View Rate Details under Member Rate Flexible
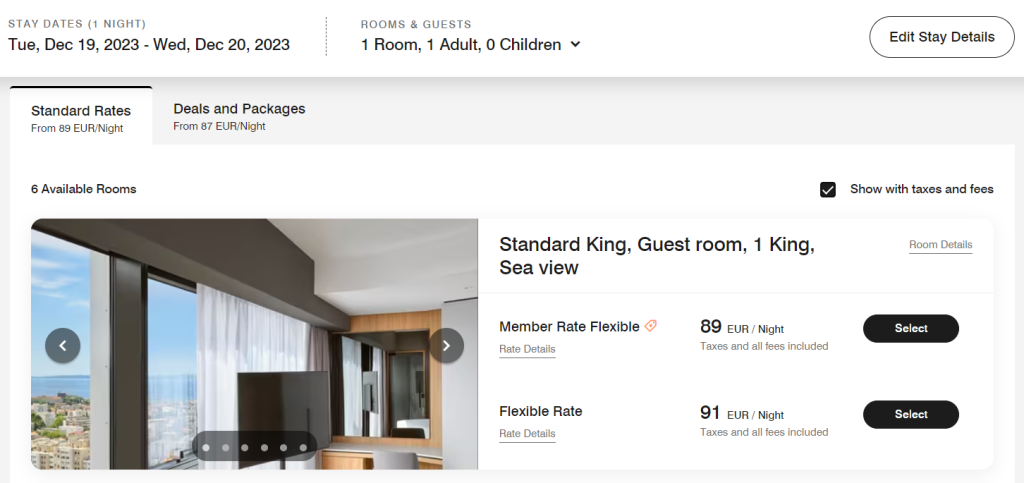This screenshot has height=483, width=1024. (x=527, y=349)
